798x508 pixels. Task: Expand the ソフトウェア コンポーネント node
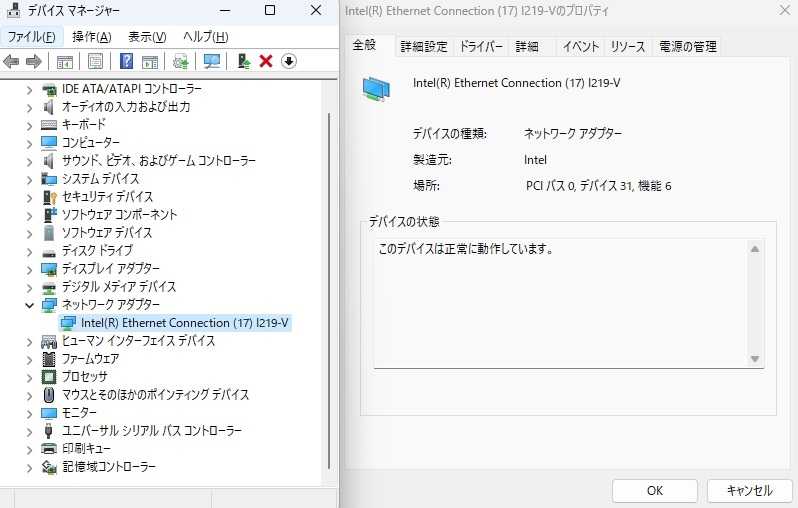pyautogui.click(x=30, y=215)
